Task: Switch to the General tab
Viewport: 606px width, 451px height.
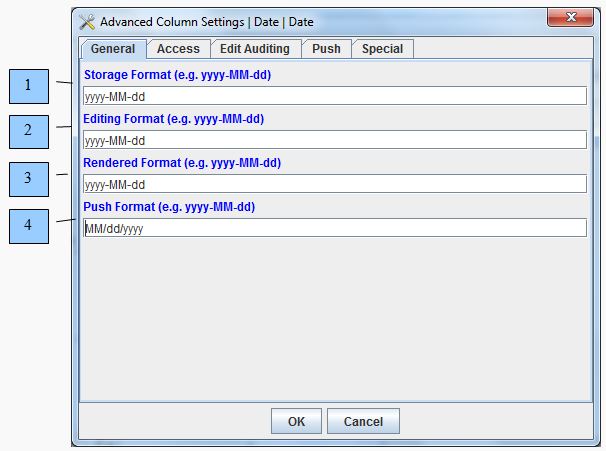Action: (112, 49)
